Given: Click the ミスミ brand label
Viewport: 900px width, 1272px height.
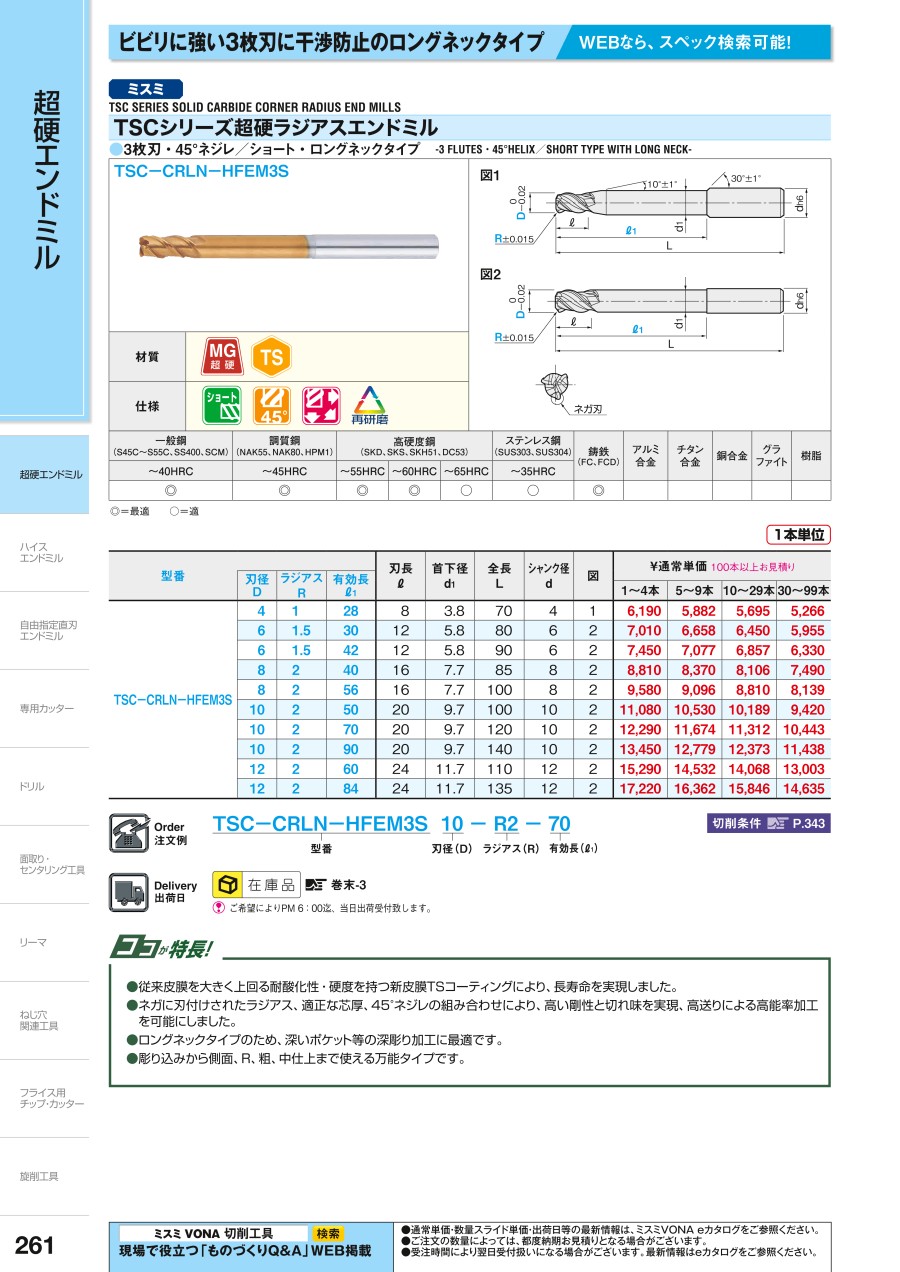Looking at the screenshot, I should [146, 88].
